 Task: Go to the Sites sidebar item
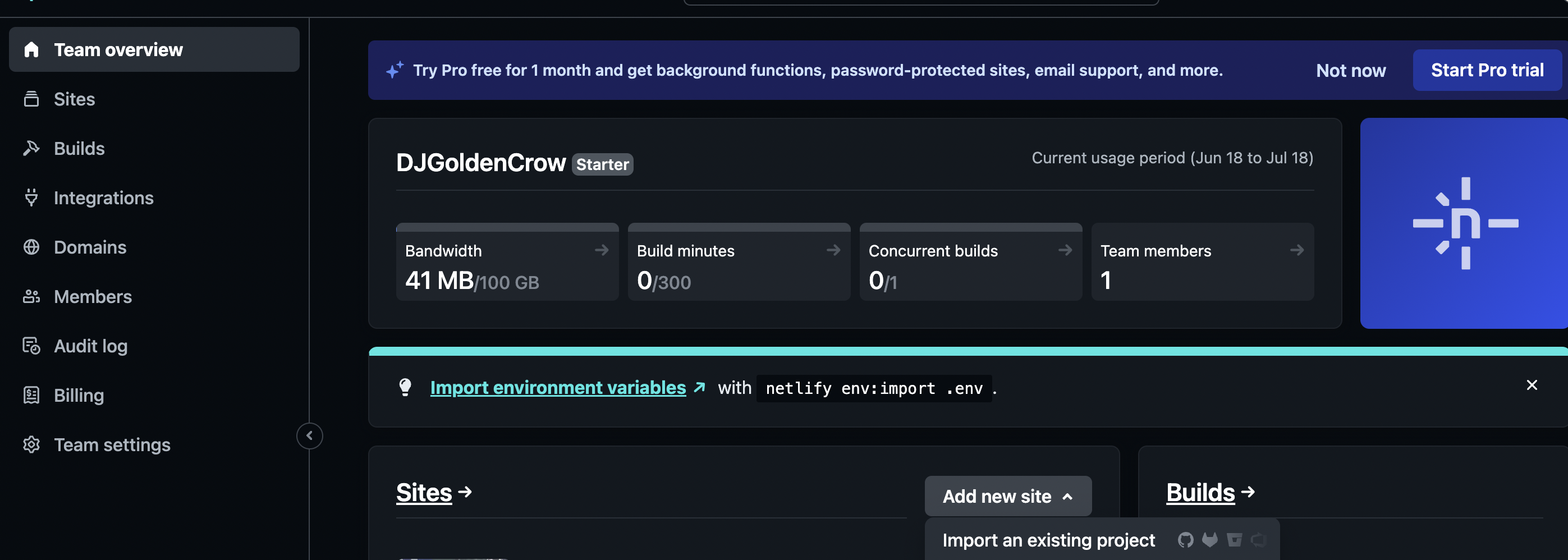tap(154, 99)
